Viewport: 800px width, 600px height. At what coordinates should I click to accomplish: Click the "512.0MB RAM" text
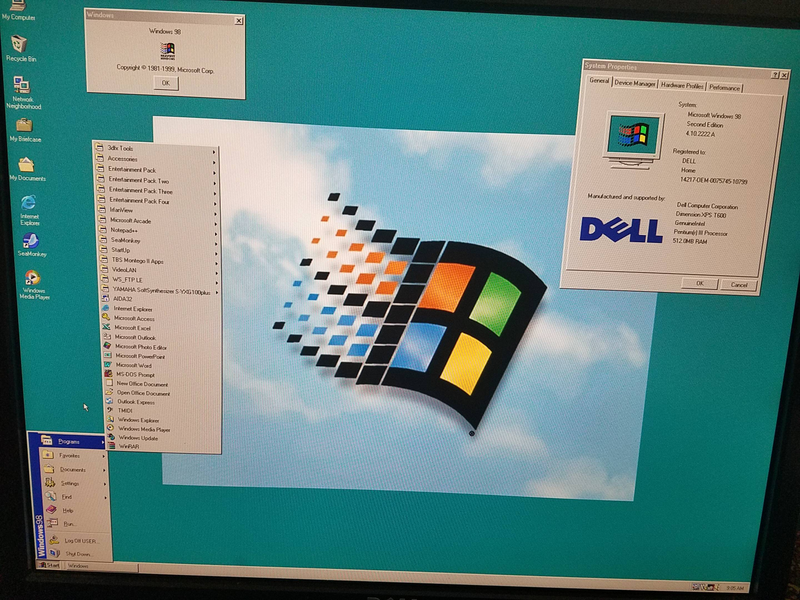click(690, 241)
